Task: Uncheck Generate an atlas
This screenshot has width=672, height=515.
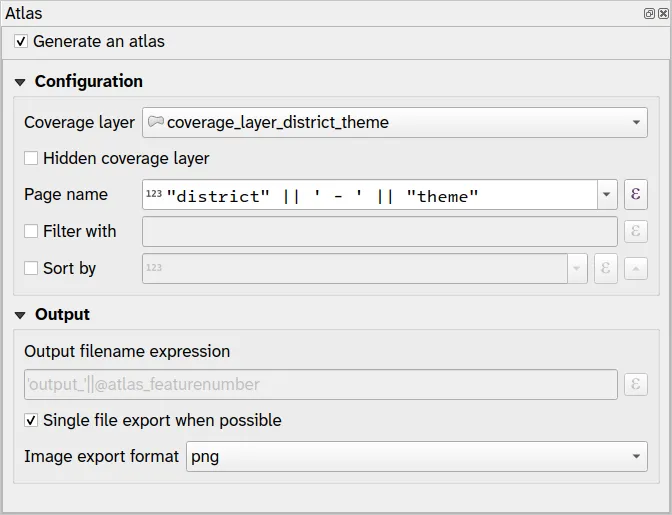Action: (22, 42)
